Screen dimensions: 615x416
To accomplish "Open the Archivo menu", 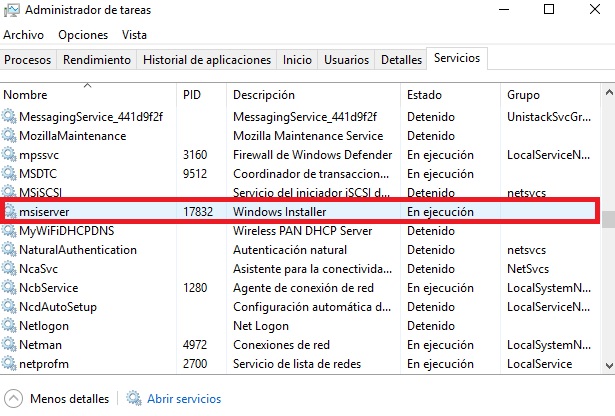I will click(24, 35).
